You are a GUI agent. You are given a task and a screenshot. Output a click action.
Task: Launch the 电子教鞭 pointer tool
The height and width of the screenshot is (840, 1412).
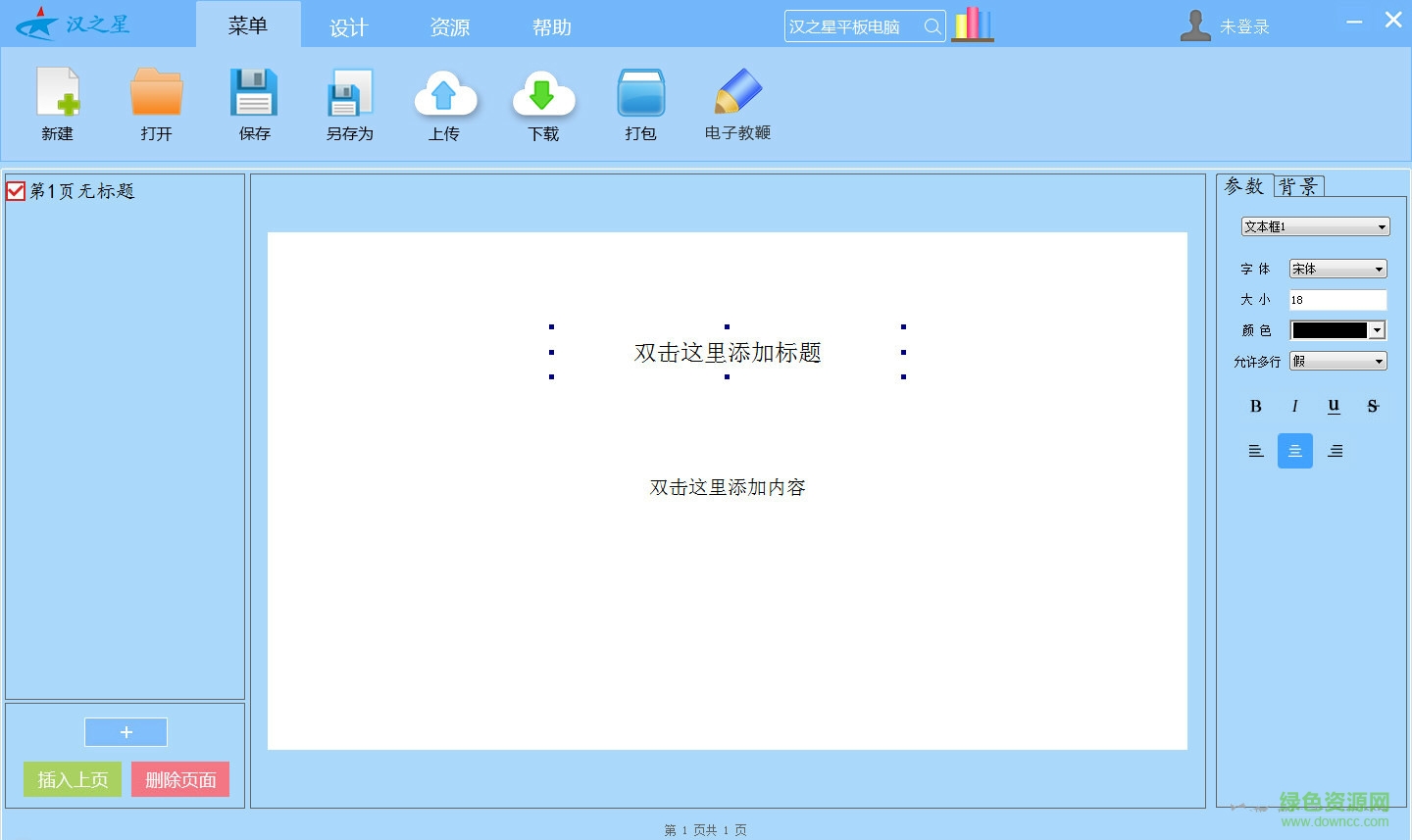pyautogui.click(x=736, y=103)
